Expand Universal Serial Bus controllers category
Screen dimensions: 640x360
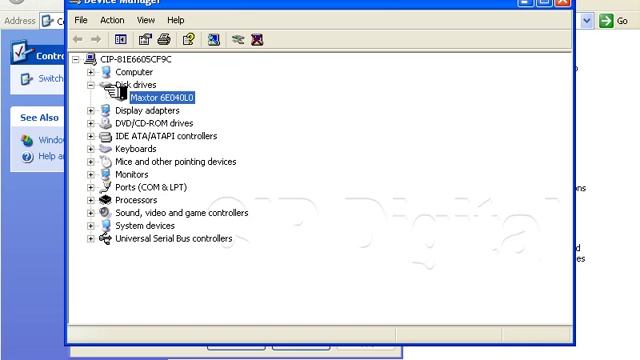91,238
